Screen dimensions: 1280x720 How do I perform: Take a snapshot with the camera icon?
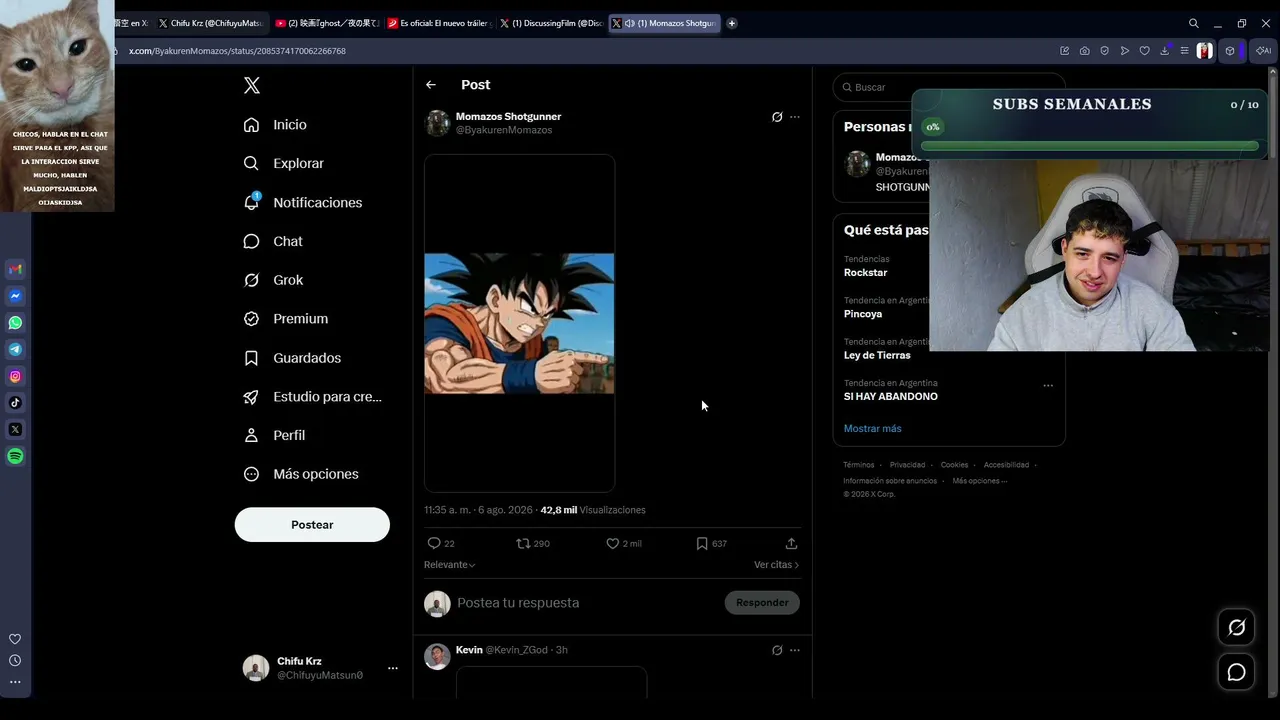(1085, 51)
